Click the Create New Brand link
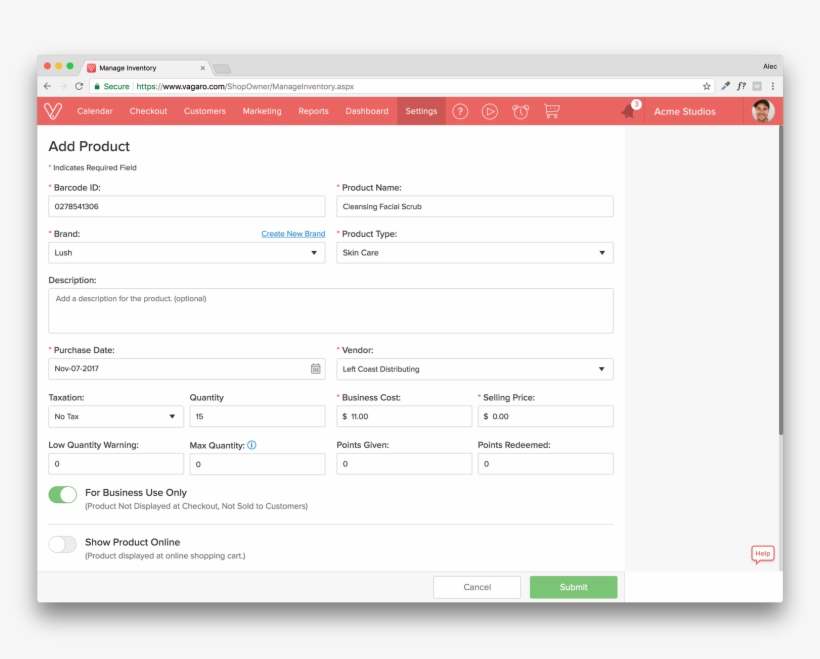 pyautogui.click(x=293, y=234)
